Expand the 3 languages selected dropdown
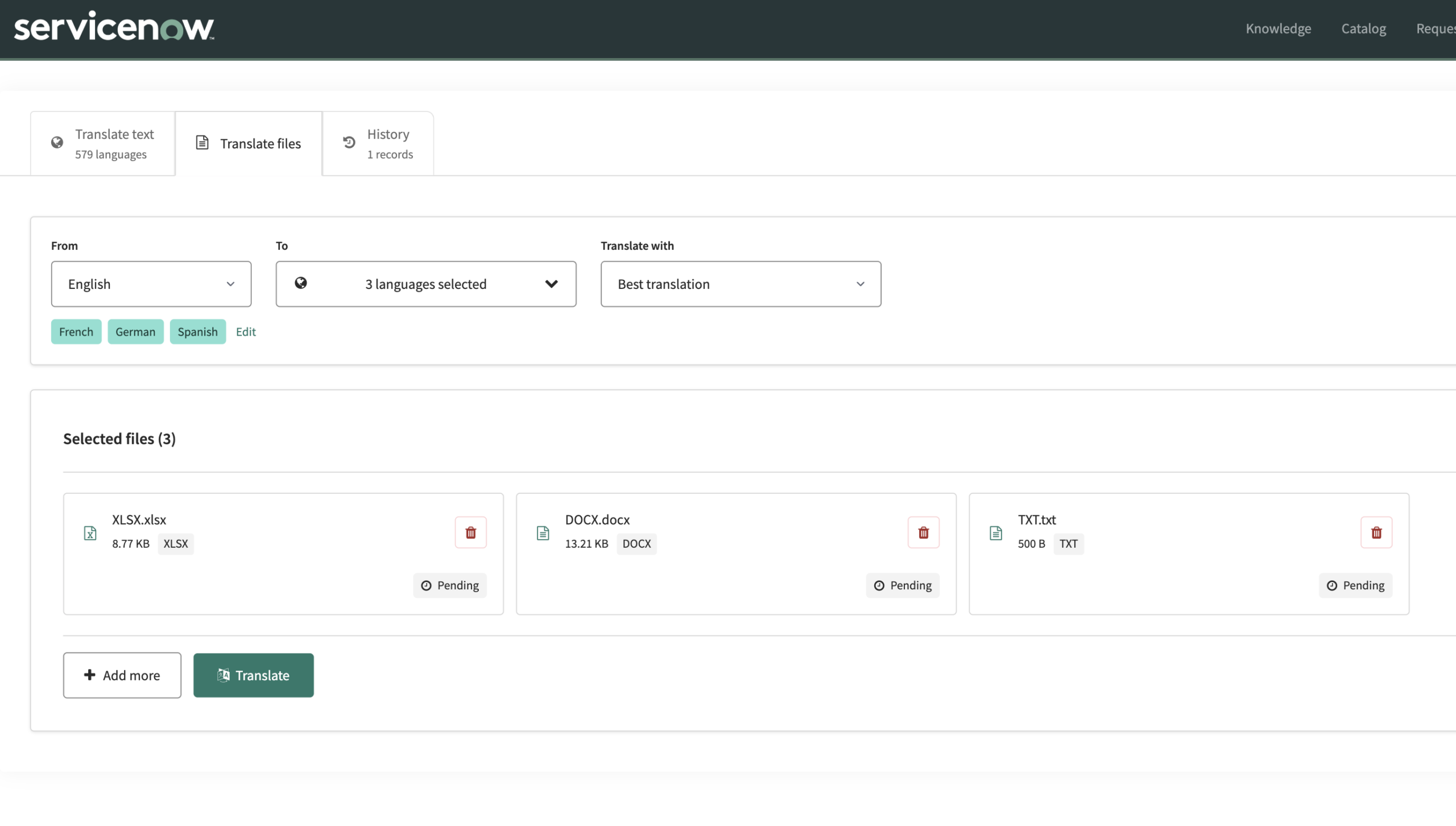The image size is (1456, 826). pyautogui.click(x=426, y=284)
